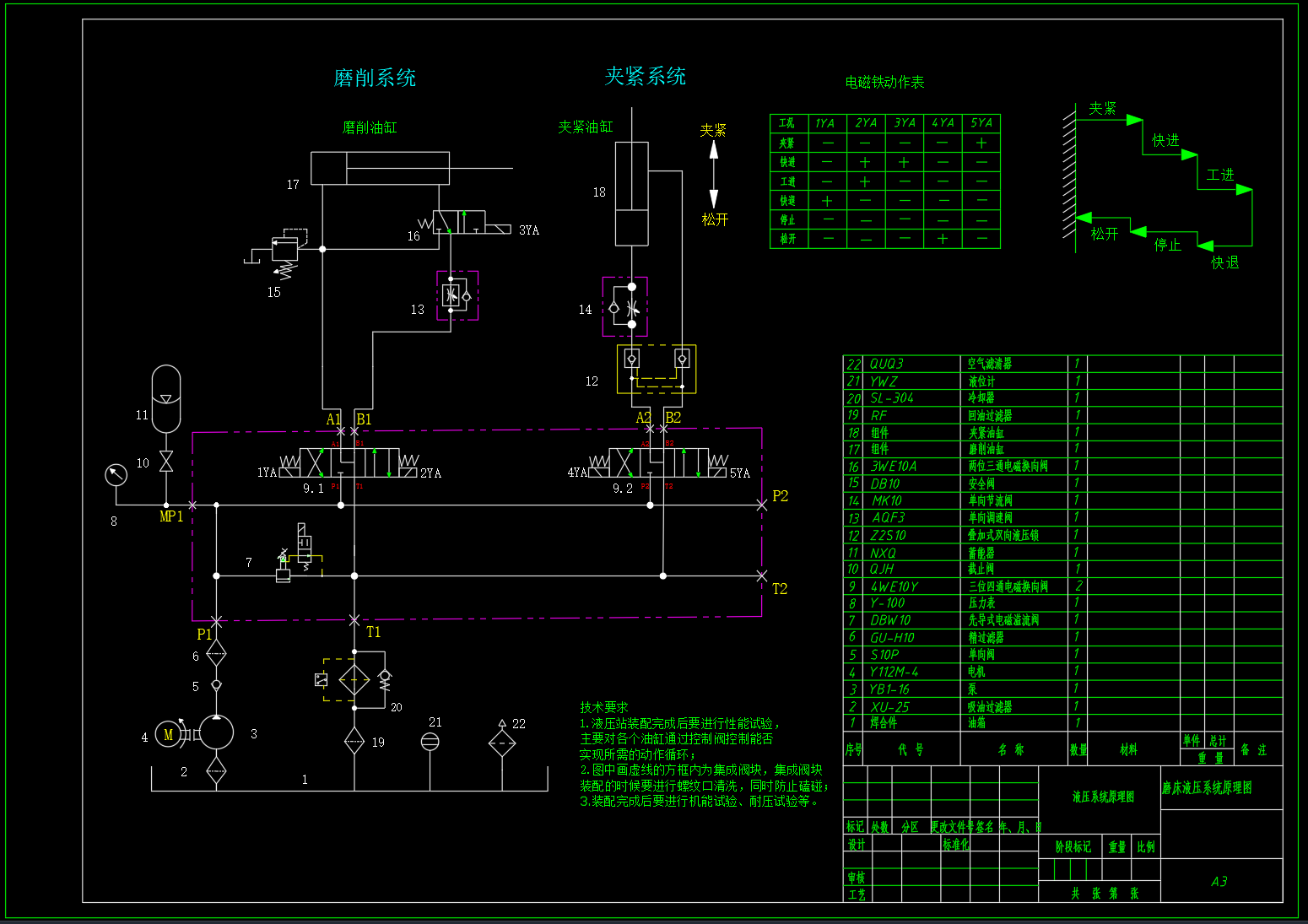Select the DBW10 entry in parts list

tap(890, 620)
